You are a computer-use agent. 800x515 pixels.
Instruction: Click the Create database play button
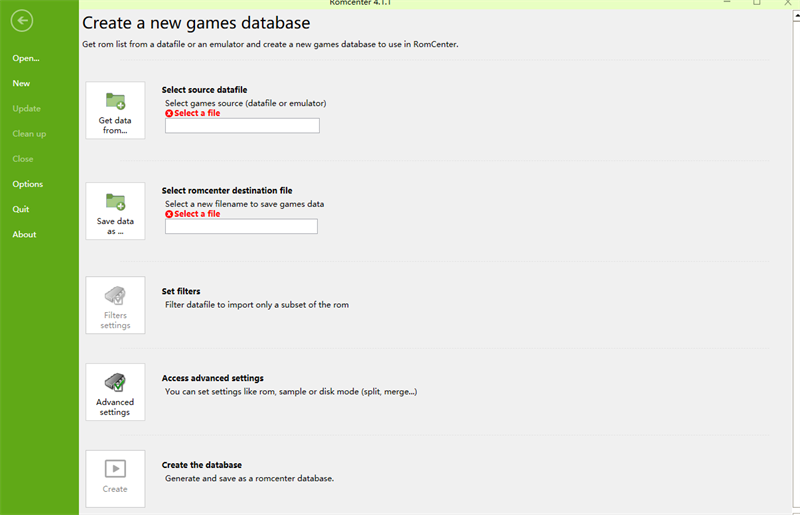click(115, 479)
